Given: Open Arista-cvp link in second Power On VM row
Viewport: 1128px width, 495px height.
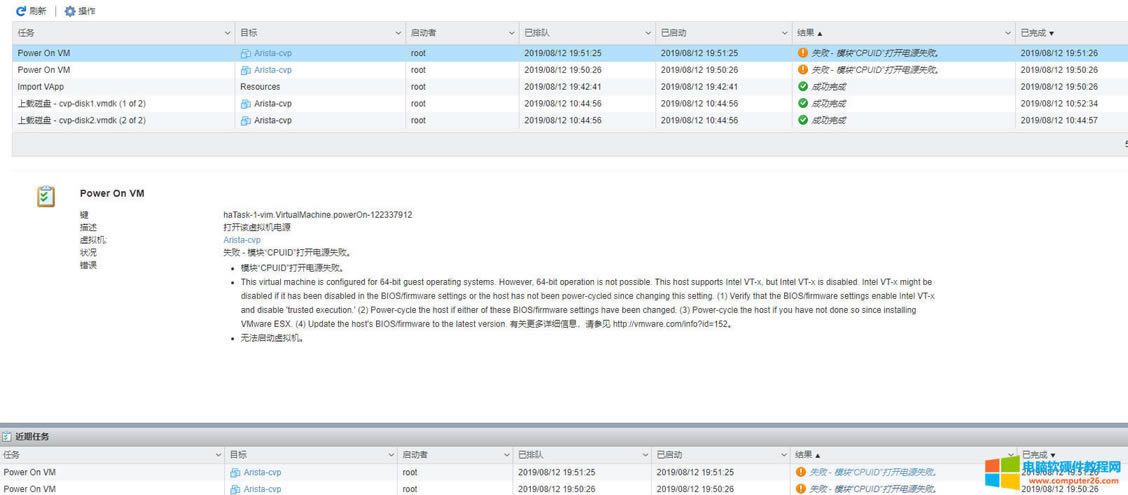Looking at the screenshot, I should [x=272, y=70].
